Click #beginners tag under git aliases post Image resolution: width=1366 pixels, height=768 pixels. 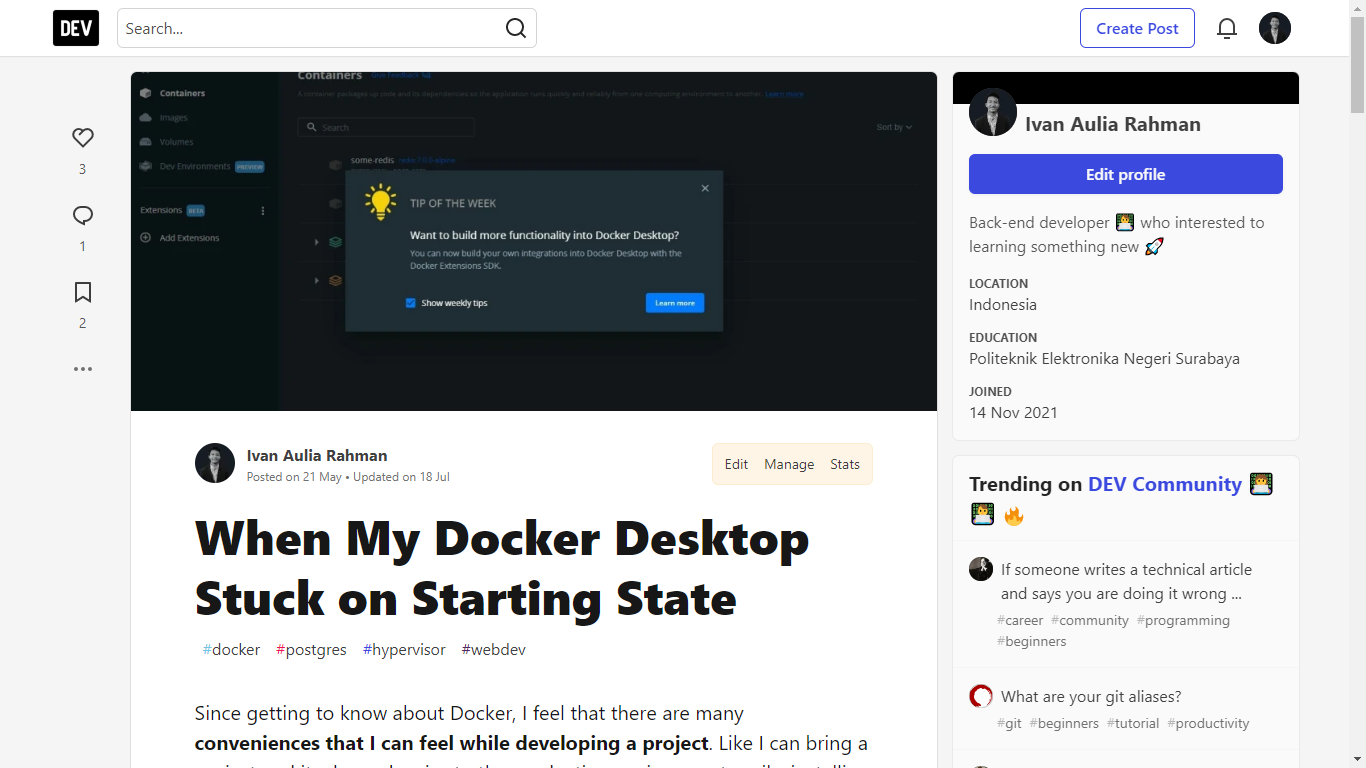[x=1064, y=723]
